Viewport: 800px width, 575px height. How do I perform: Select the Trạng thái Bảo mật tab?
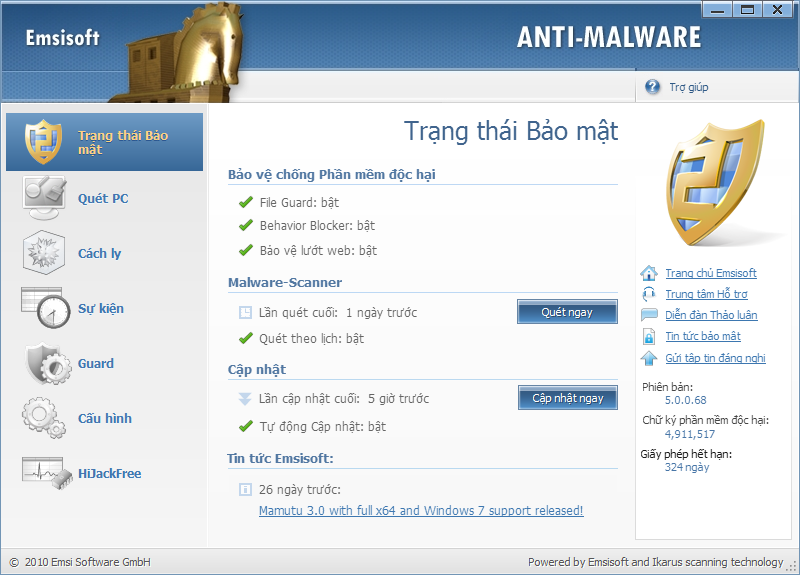(105, 142)
